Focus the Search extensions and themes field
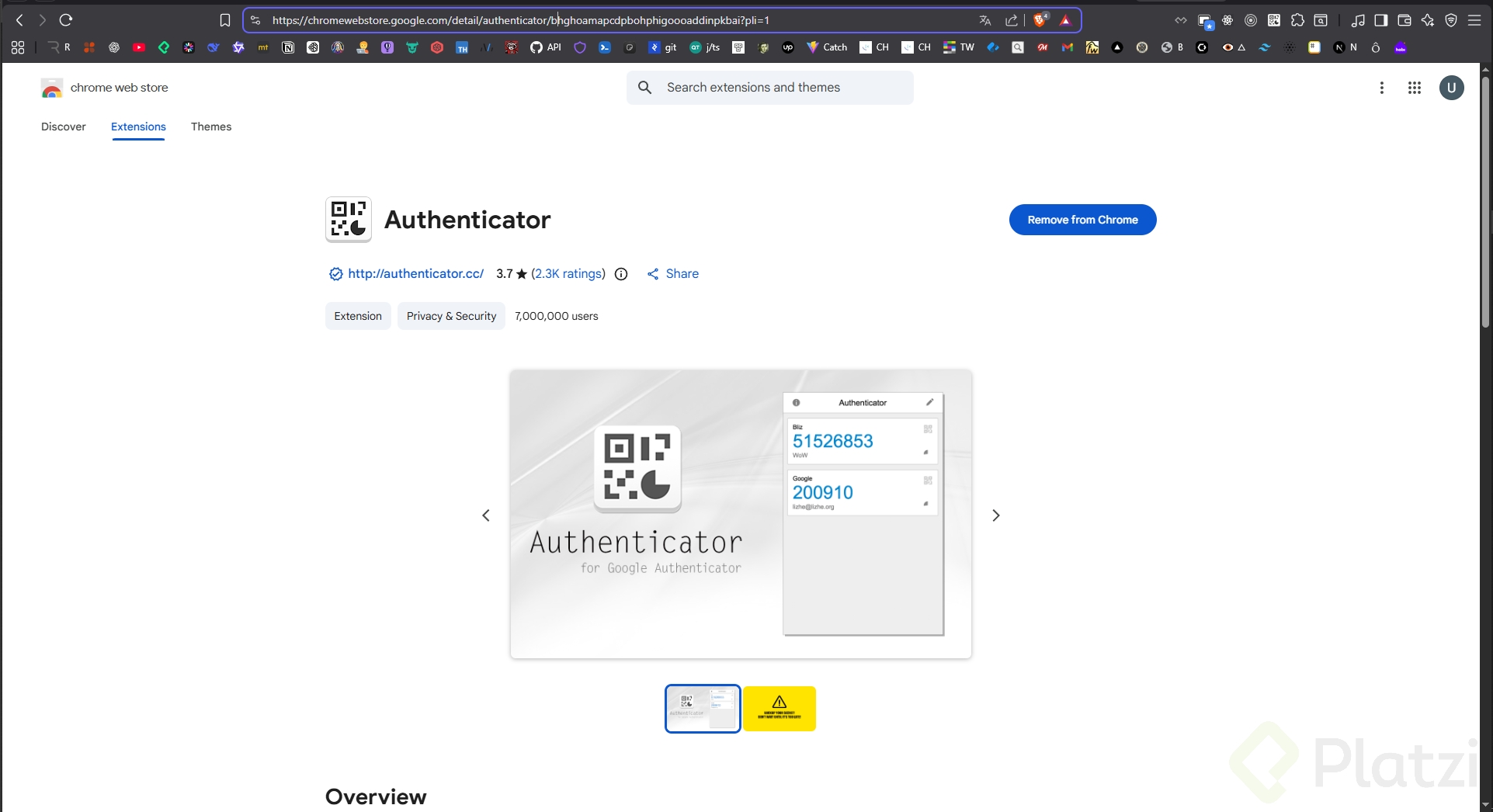Viewport: 1493px width, 812px height. [770, 88]
